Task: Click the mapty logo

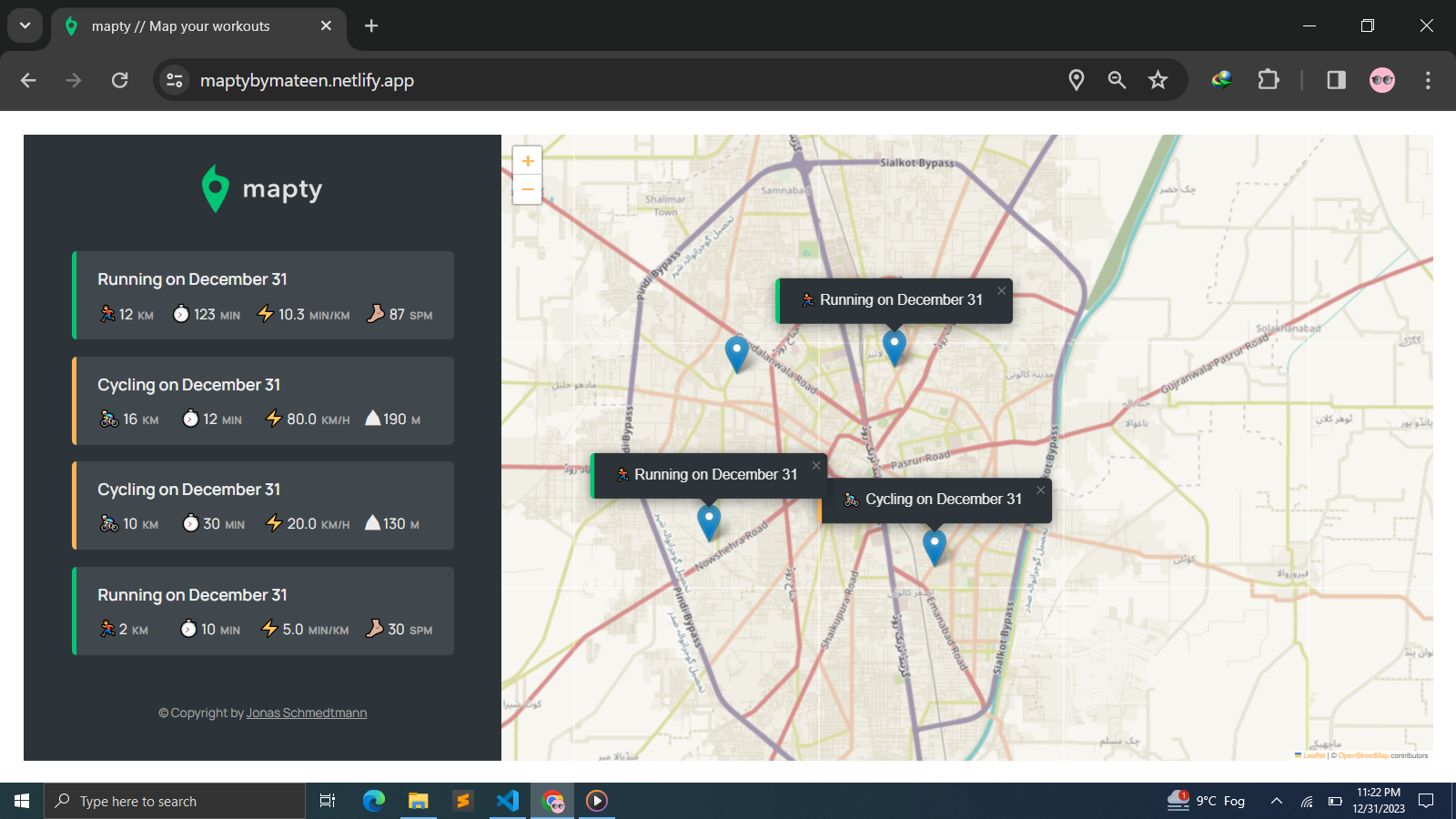Action: [x=262, y=188]
